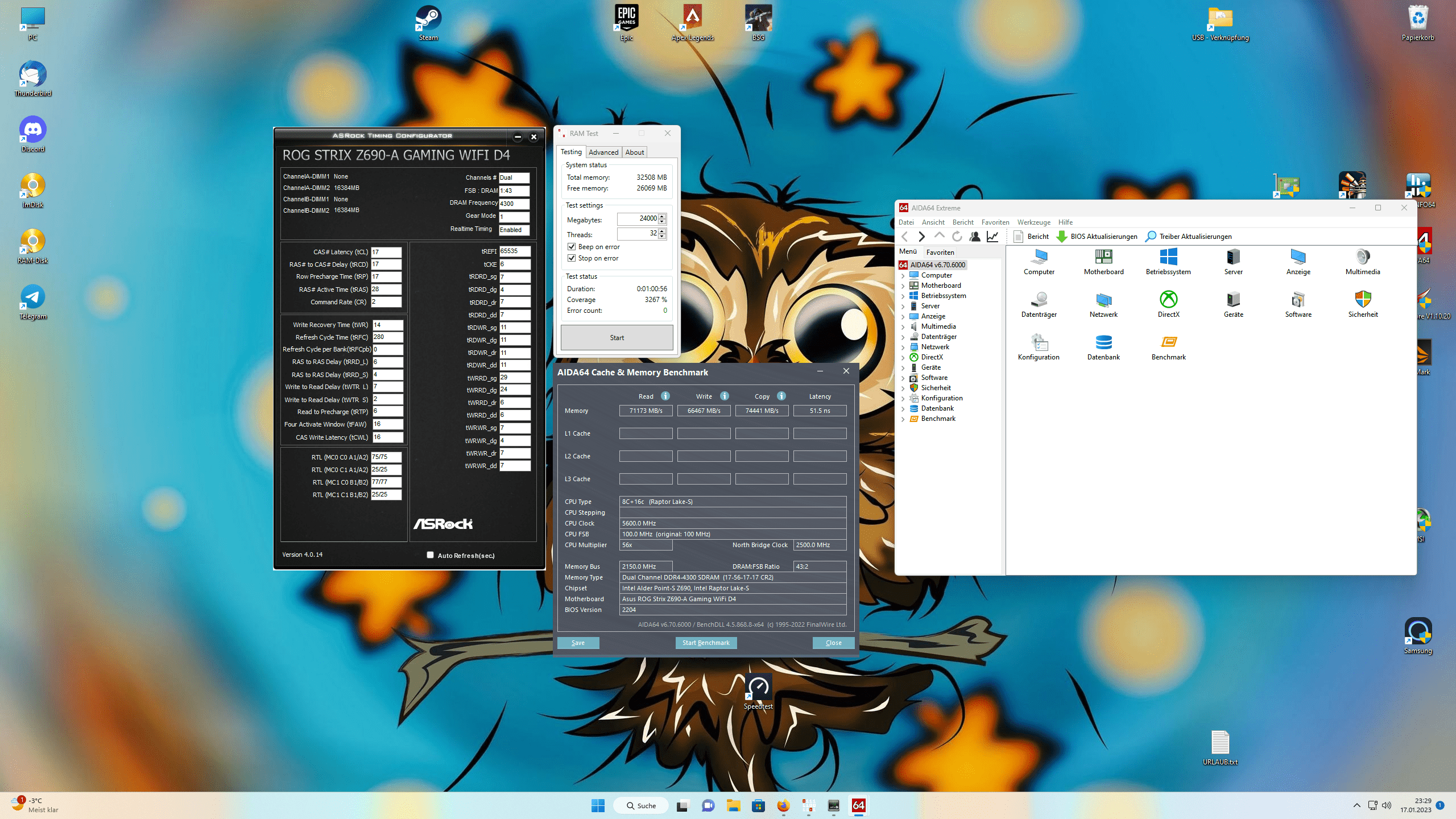The height and width of the screenshot is (819, 1456).
Task: Increase Megabytes value with up stepper
Action: (662, 216)
